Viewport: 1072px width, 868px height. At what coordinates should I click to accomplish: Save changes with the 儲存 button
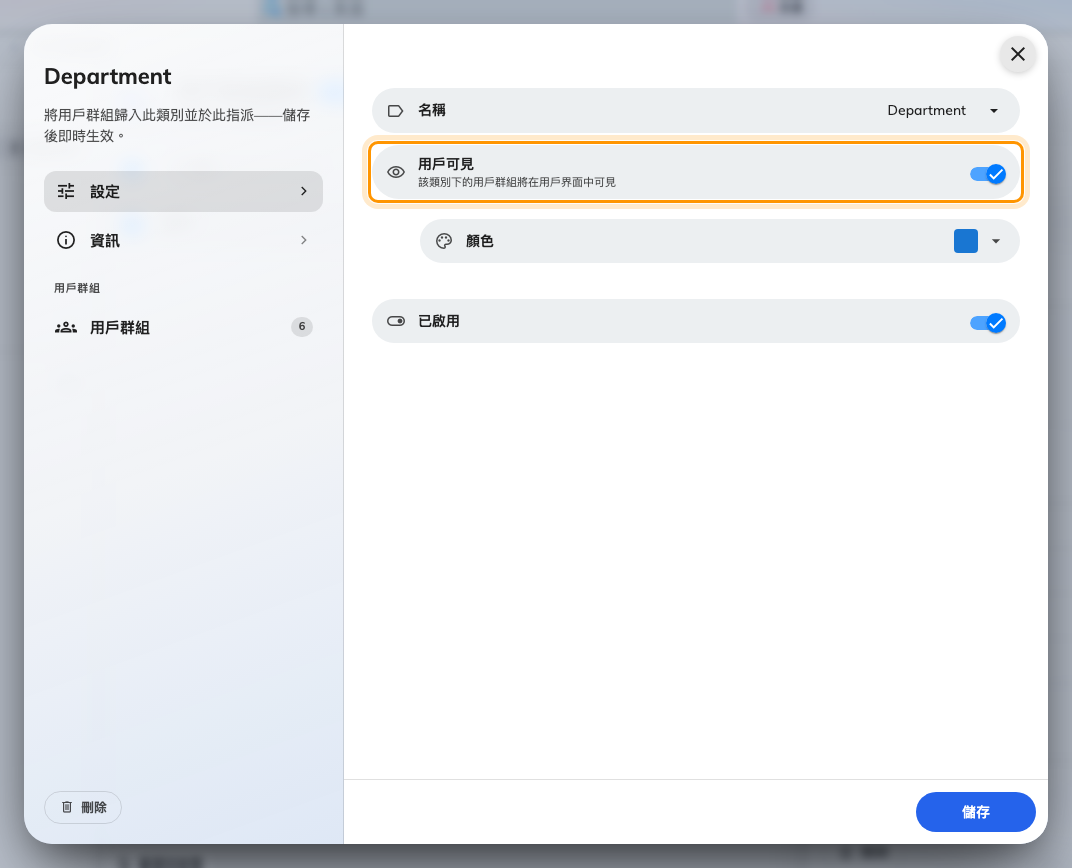976,812
